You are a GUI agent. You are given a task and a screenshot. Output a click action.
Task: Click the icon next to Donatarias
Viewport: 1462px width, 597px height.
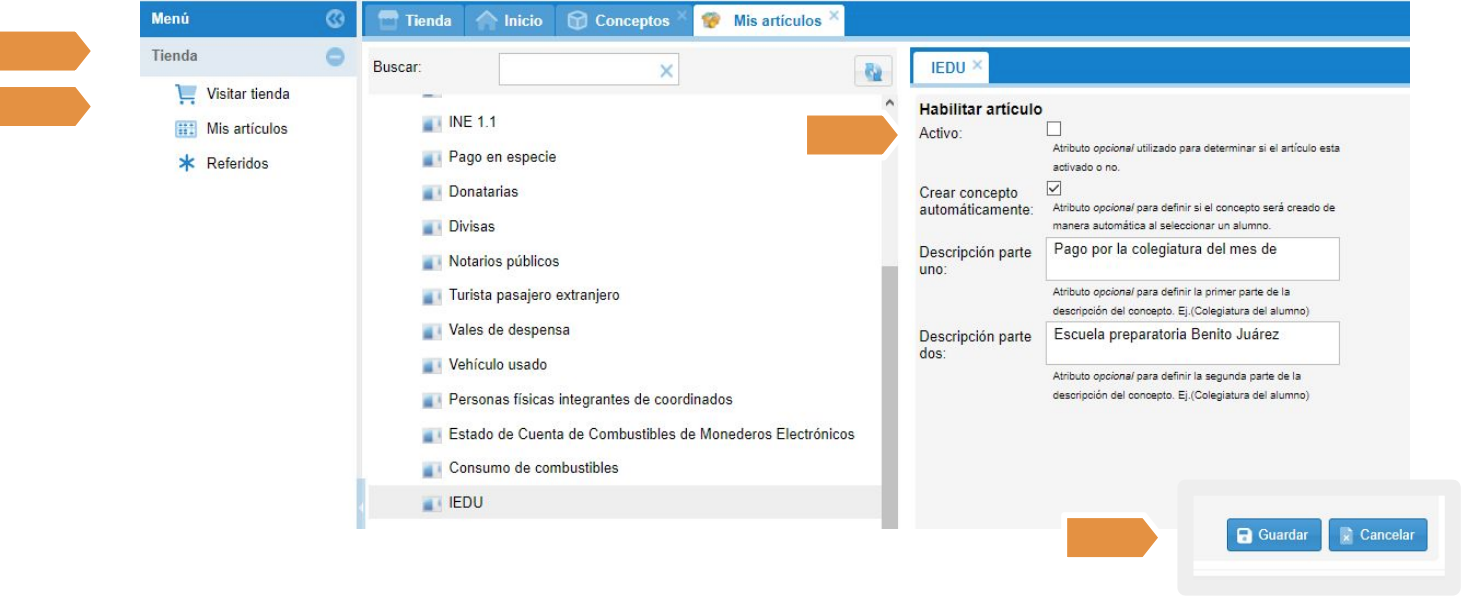431,192
